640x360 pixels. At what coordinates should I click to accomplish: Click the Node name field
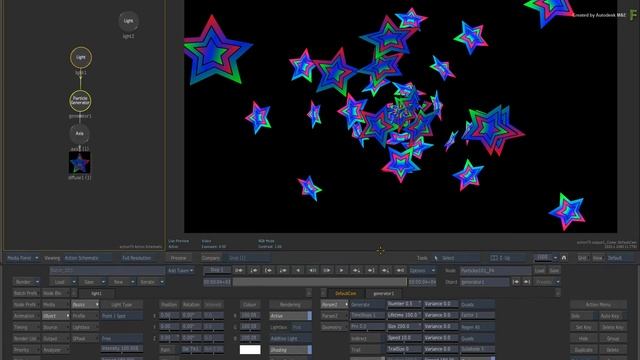pos(496,270)
